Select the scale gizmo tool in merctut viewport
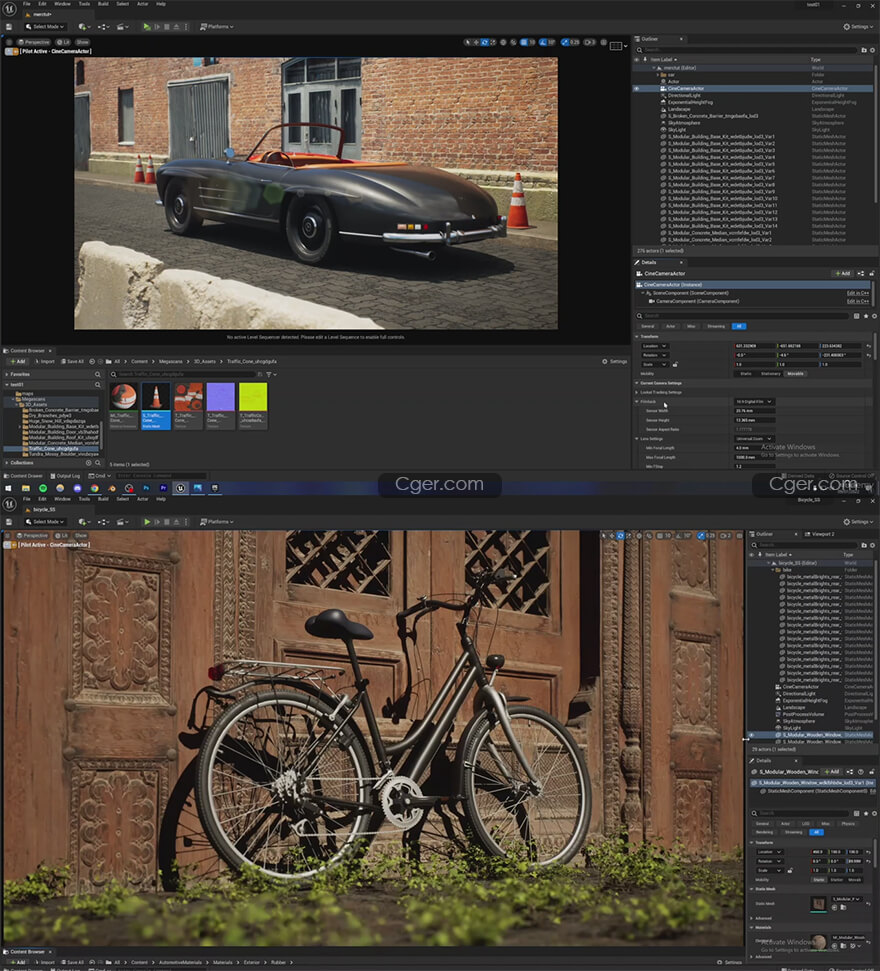The height and width of the screenshot is (971, 880). tap(493, 42)
